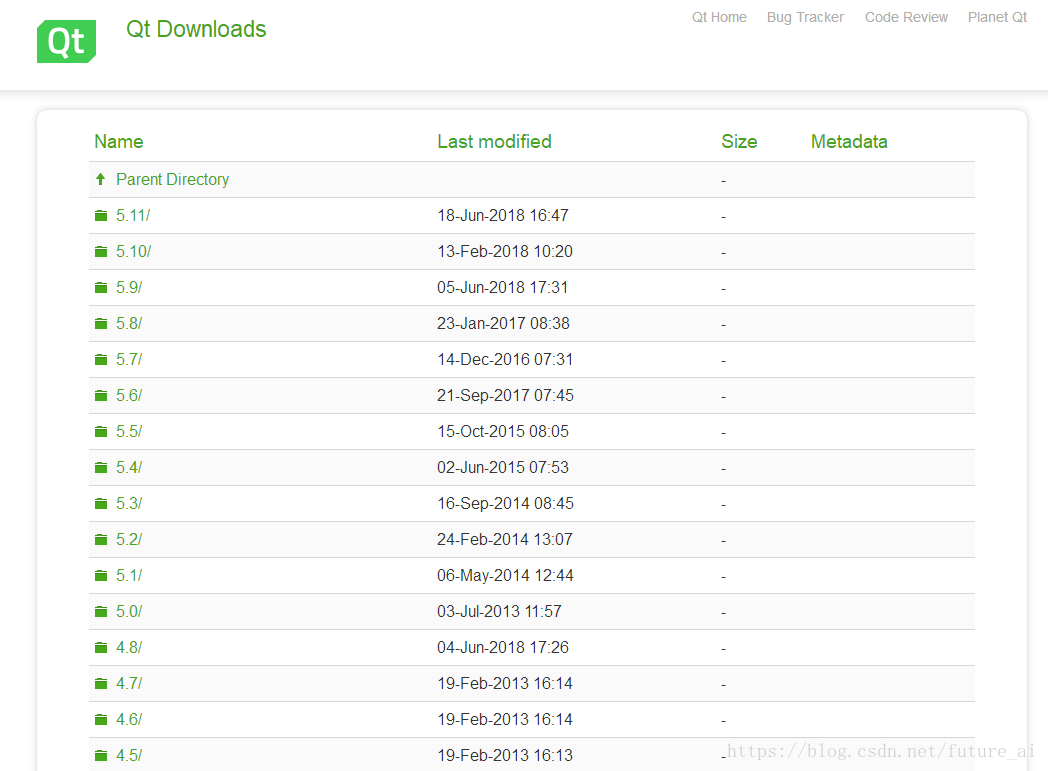Open the 5.7/ directory link
1048x771 pixels.
(129, 359)
